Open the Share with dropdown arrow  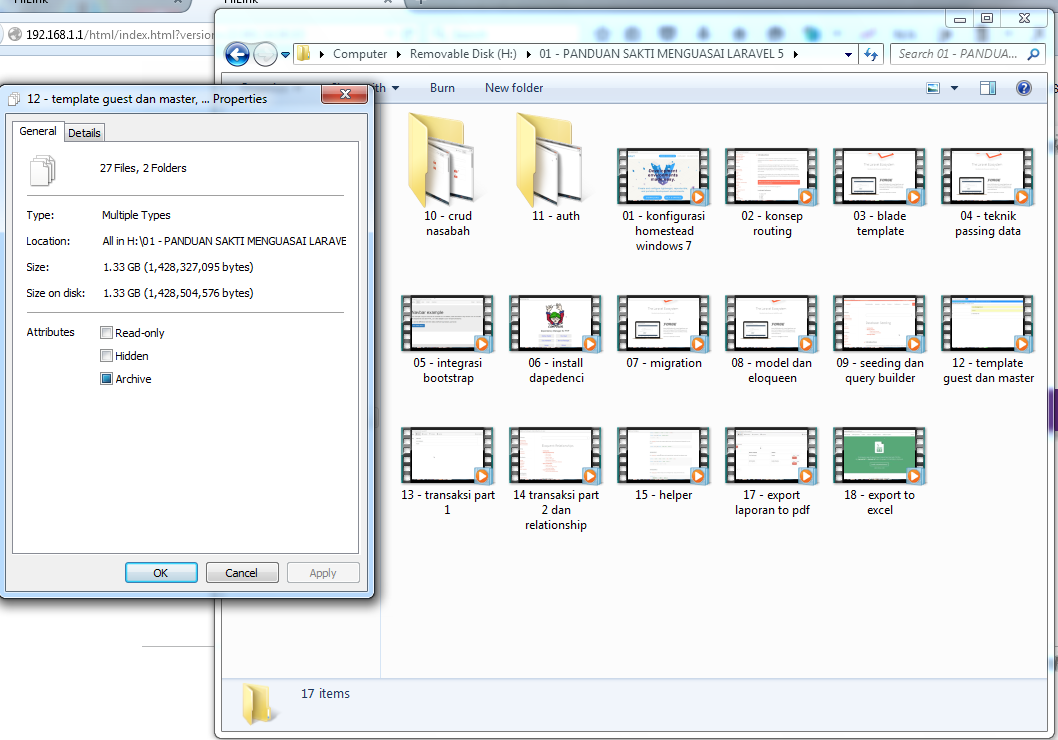click(395, 88)
